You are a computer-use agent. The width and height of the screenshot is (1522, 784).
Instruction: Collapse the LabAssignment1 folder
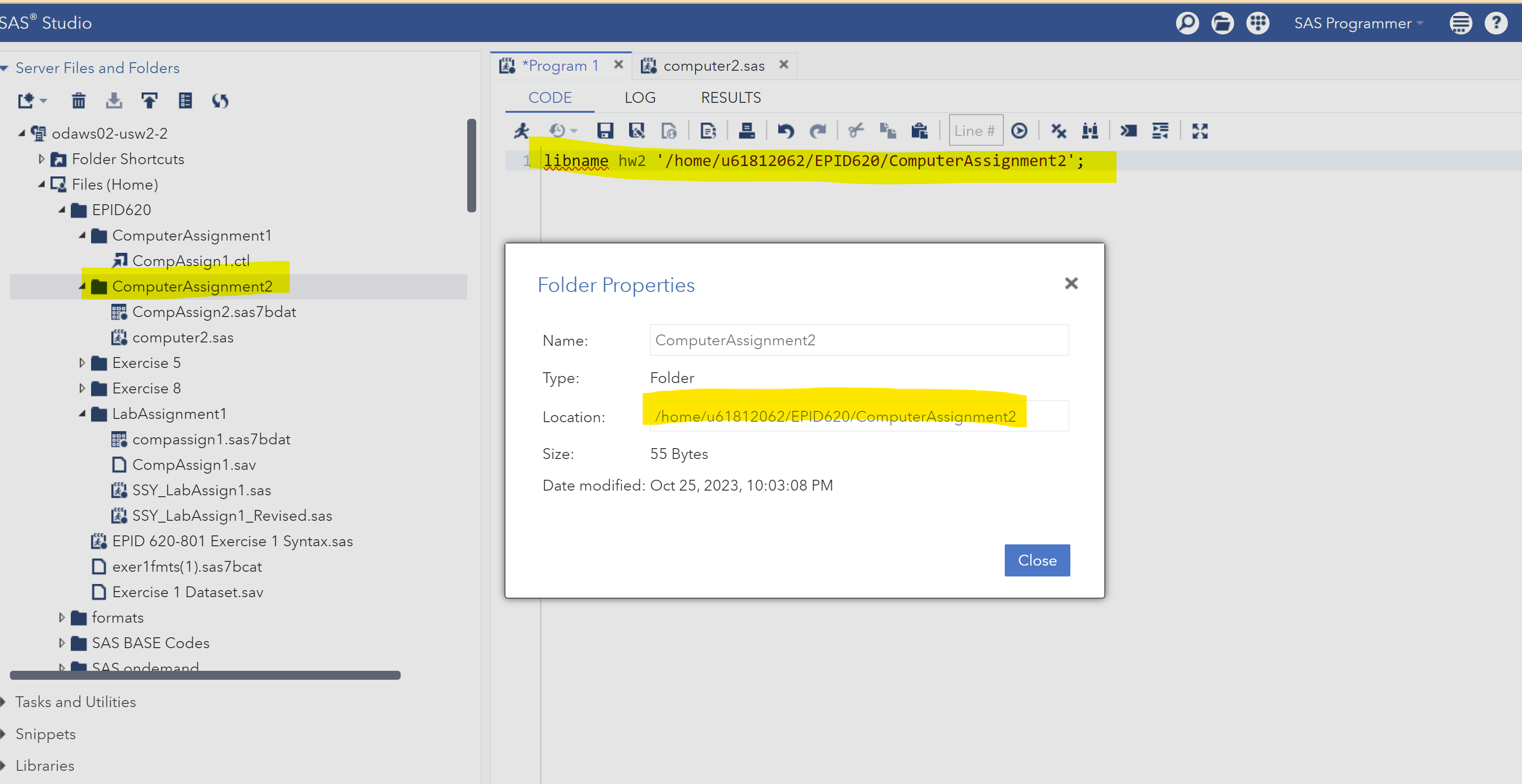82,413
